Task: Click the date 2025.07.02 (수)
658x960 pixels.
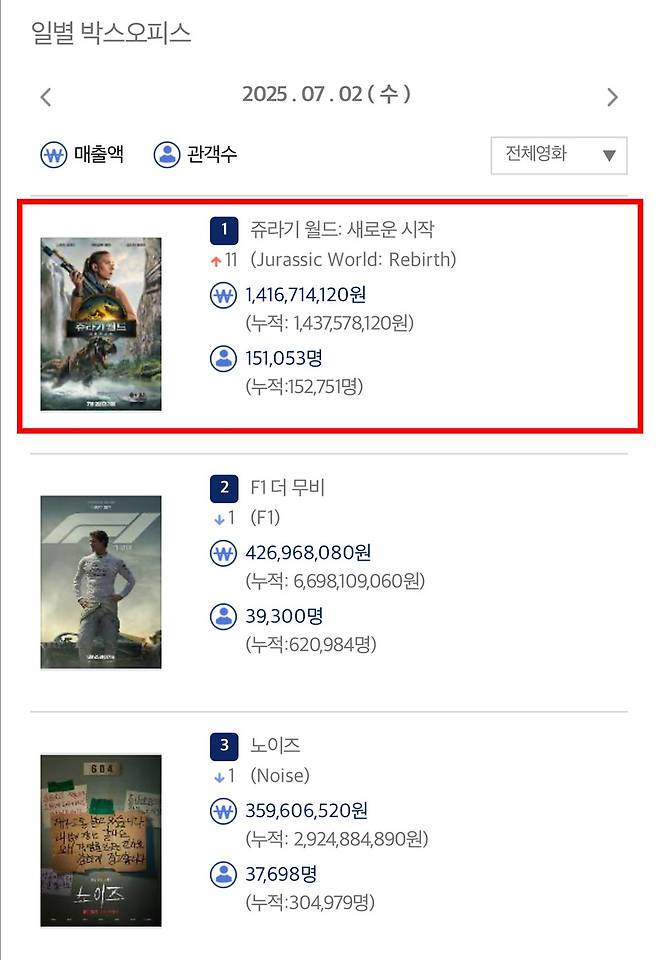Action: (x=326, y=94)
